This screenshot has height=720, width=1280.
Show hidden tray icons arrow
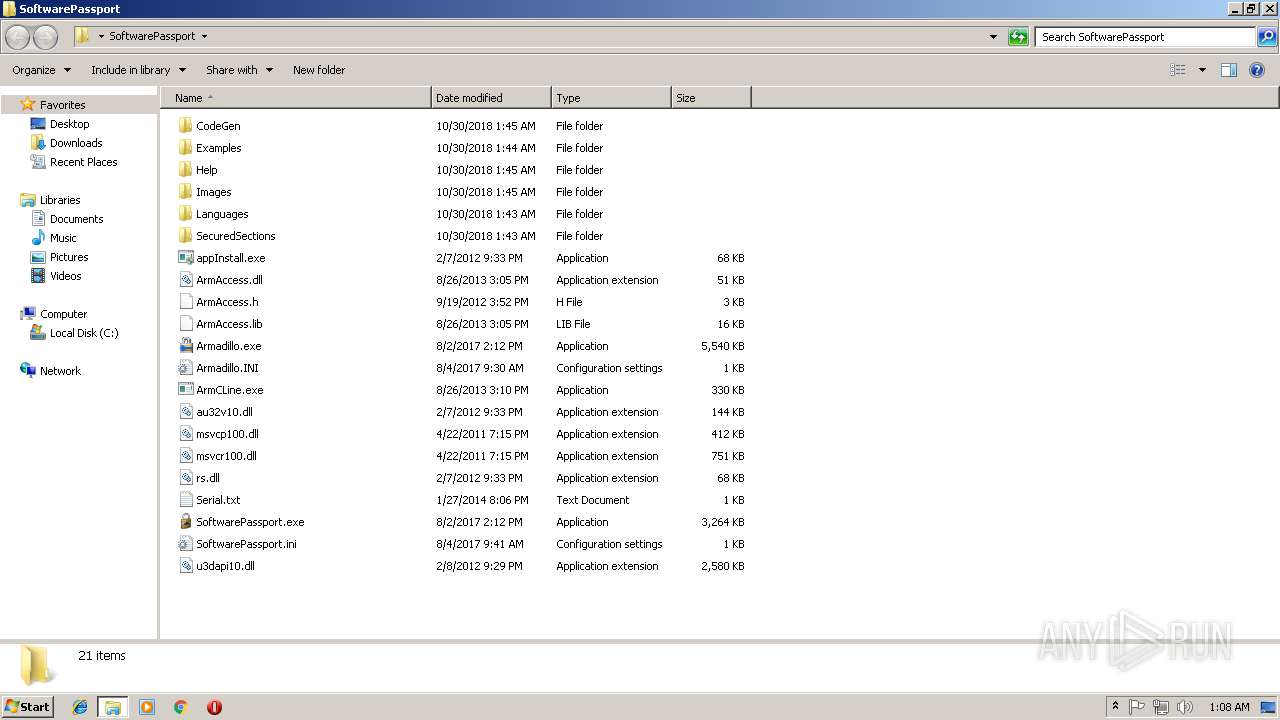coord(1115,707)
